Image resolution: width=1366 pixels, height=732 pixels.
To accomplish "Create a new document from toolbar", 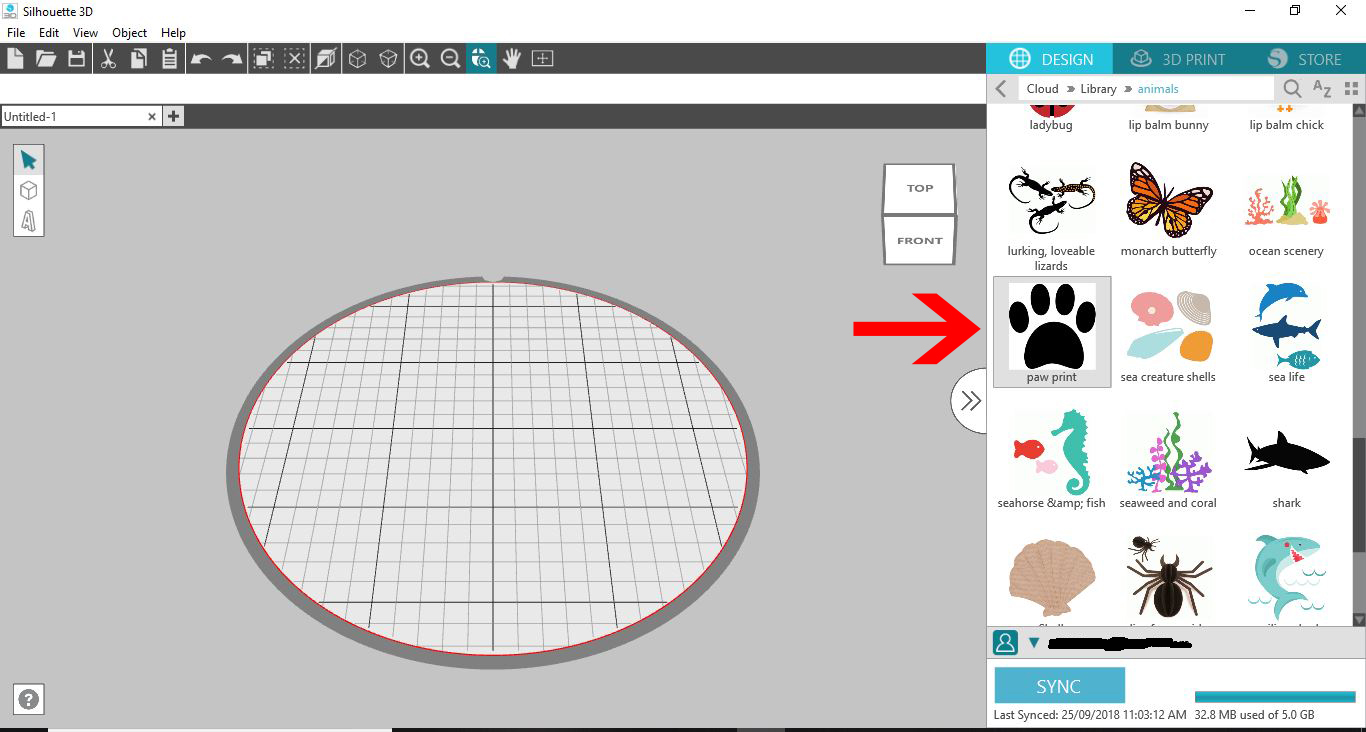I will [x=15, y=59].
